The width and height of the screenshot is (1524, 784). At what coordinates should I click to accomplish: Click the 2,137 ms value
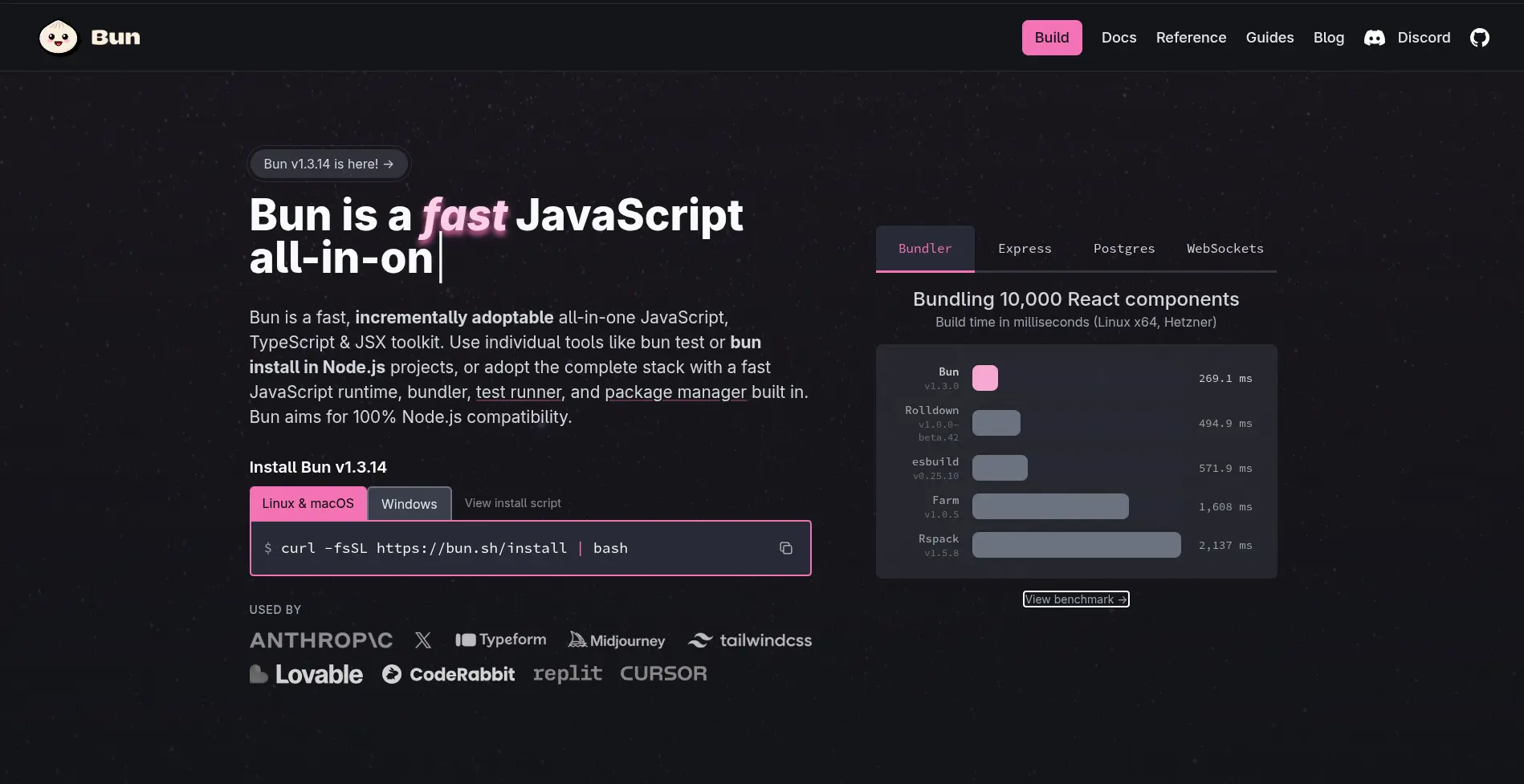click(x=1225, y=546)
